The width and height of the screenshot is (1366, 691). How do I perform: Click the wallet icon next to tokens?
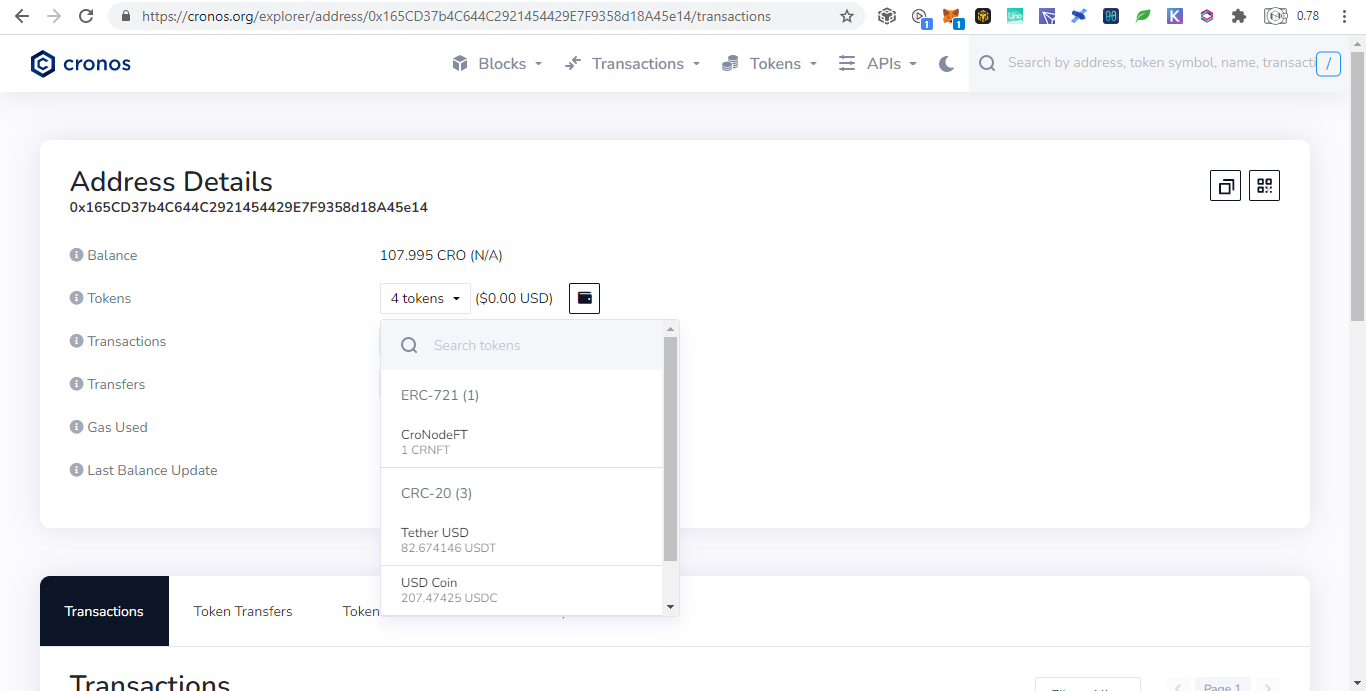tap(585, 298)
